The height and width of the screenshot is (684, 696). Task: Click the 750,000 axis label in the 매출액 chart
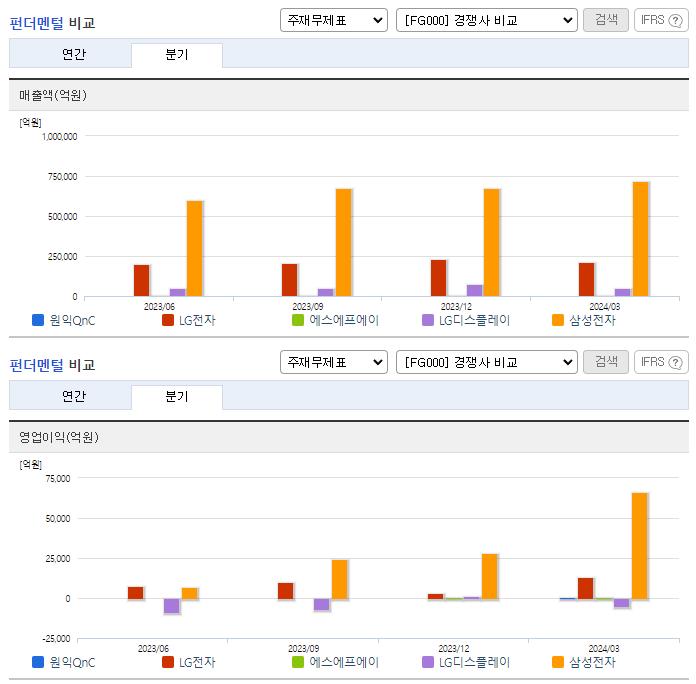click(x=63, y=177)
